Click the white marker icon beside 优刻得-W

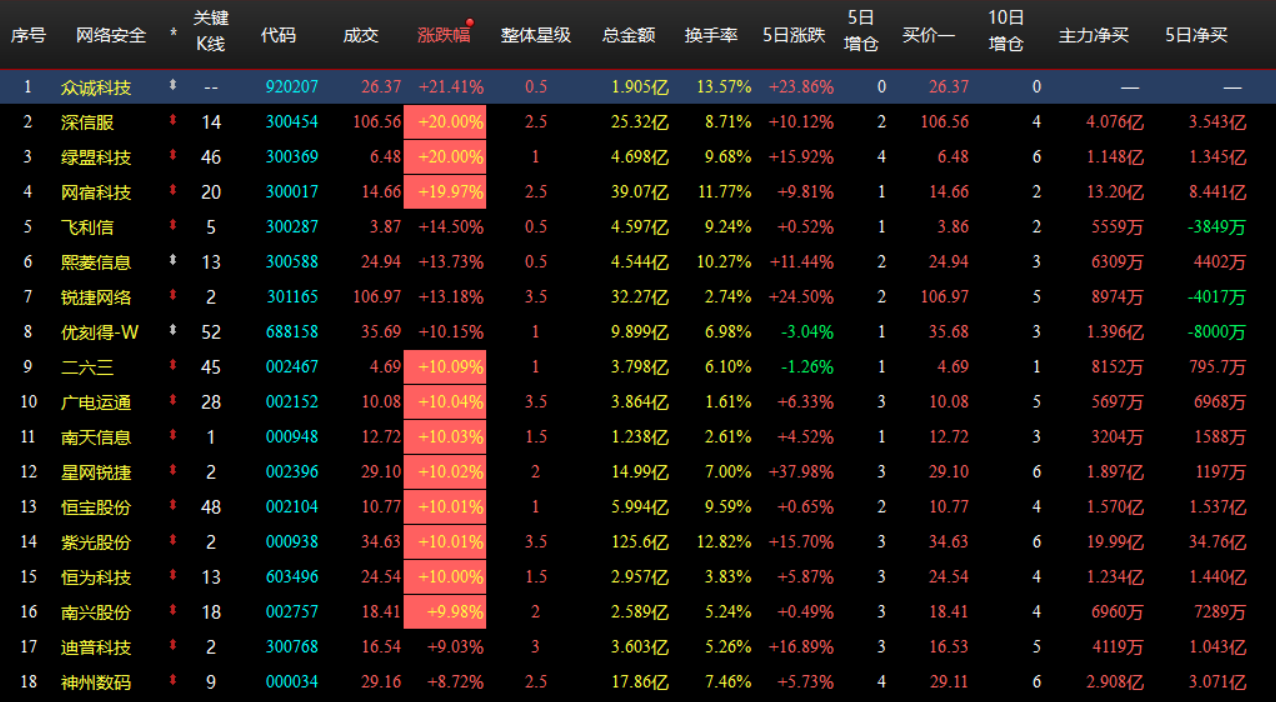point(173,331)
